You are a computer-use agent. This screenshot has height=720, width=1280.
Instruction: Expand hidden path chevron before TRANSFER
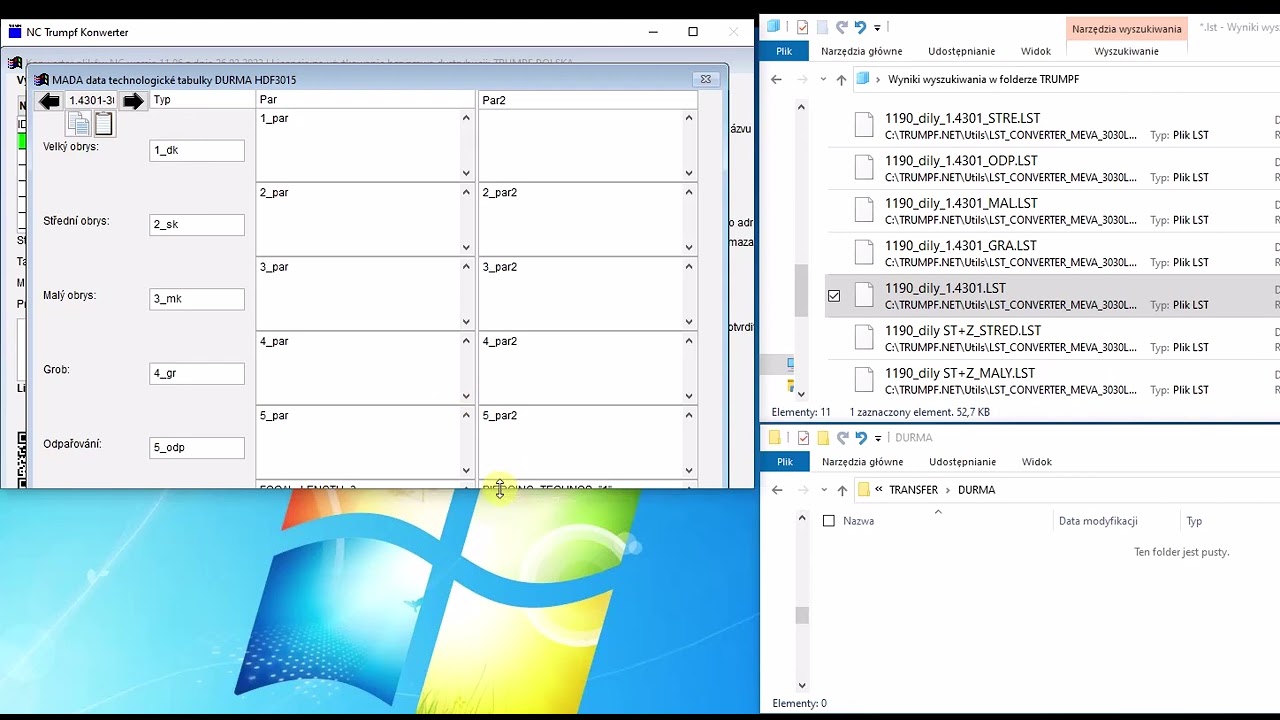pyautogui.click(x=879, y=490)
